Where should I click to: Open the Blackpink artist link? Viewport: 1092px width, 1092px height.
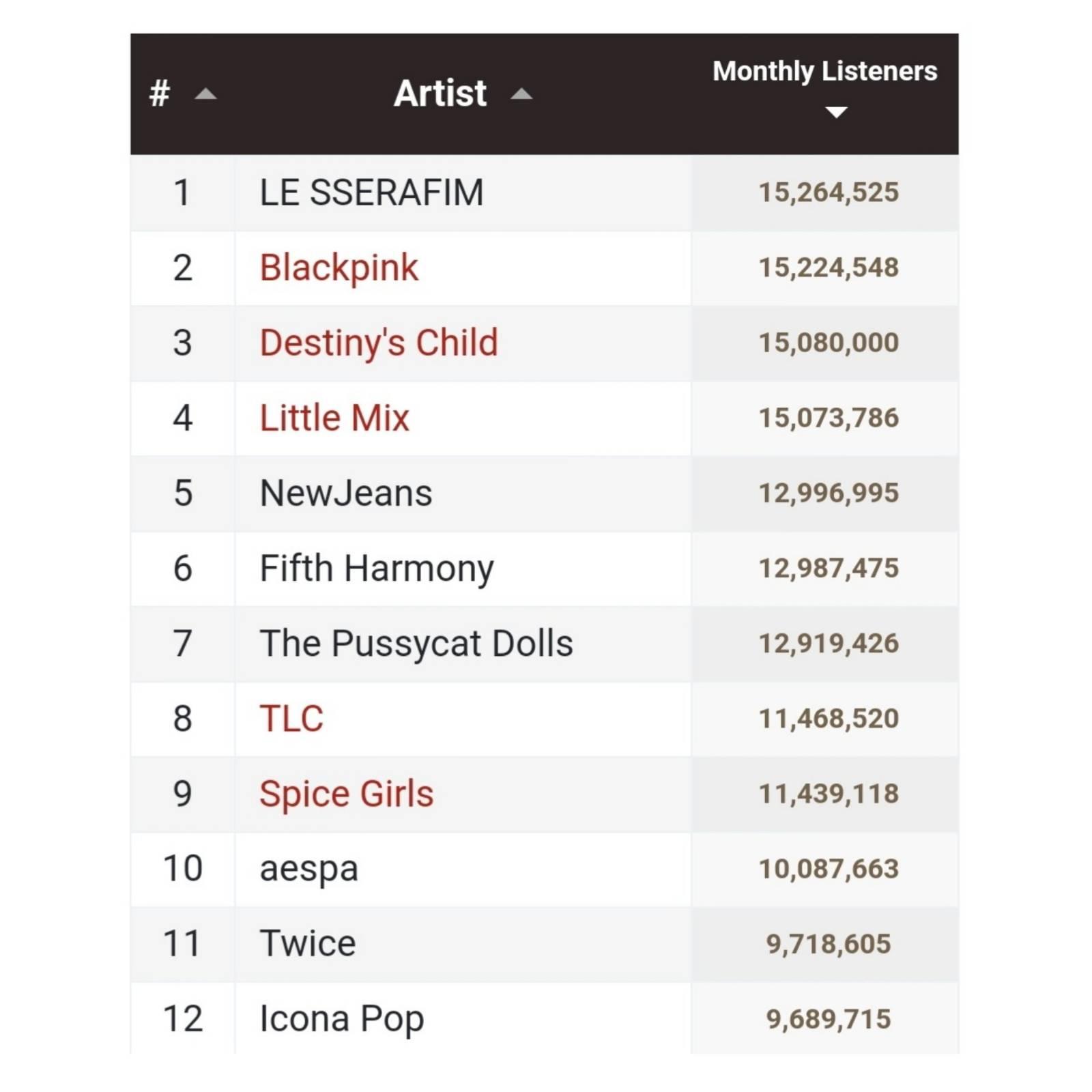(339, 268)
